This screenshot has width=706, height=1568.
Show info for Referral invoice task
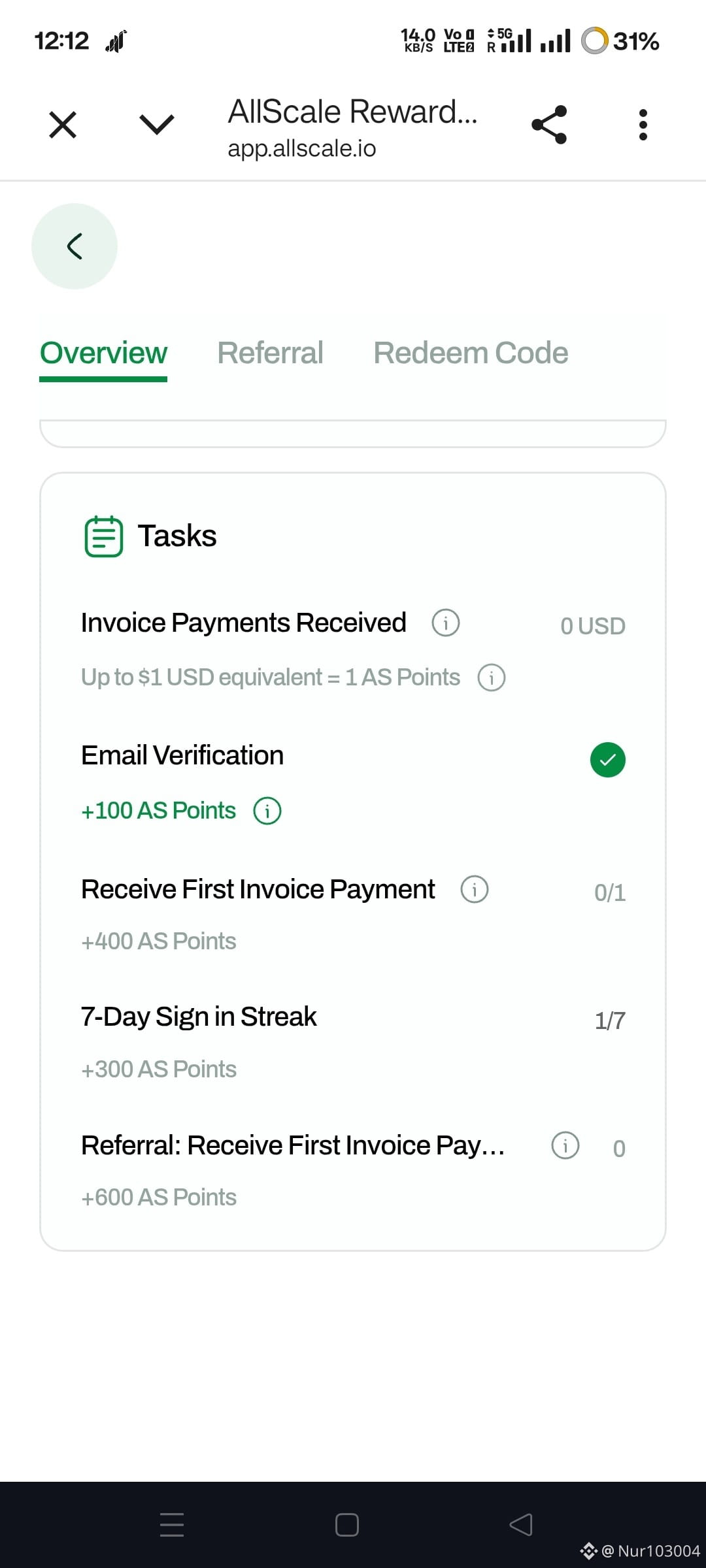[565, 1145]
